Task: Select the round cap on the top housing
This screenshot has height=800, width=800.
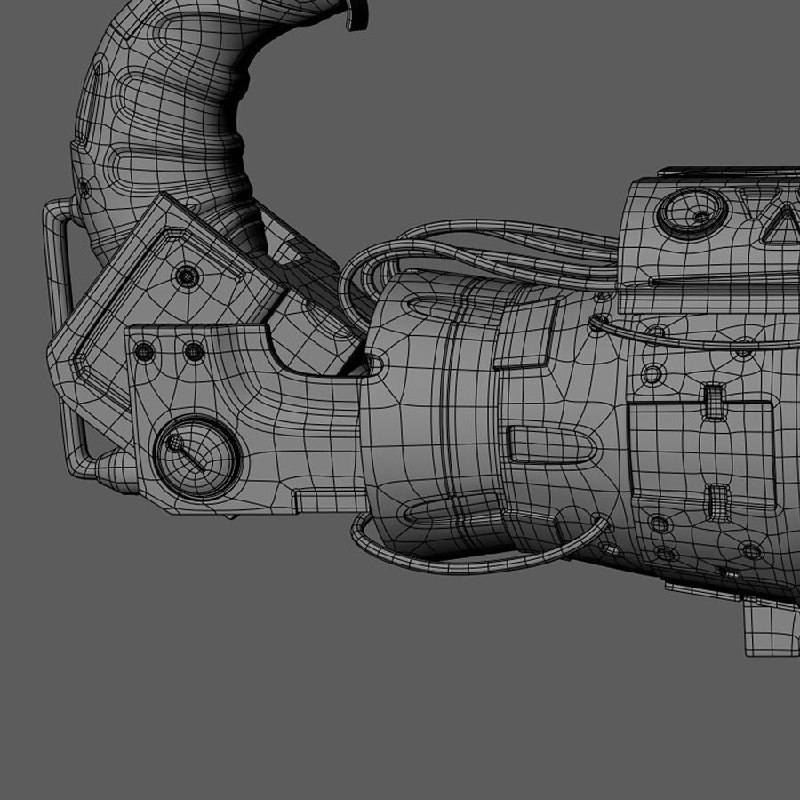Action: click(692, 213)
